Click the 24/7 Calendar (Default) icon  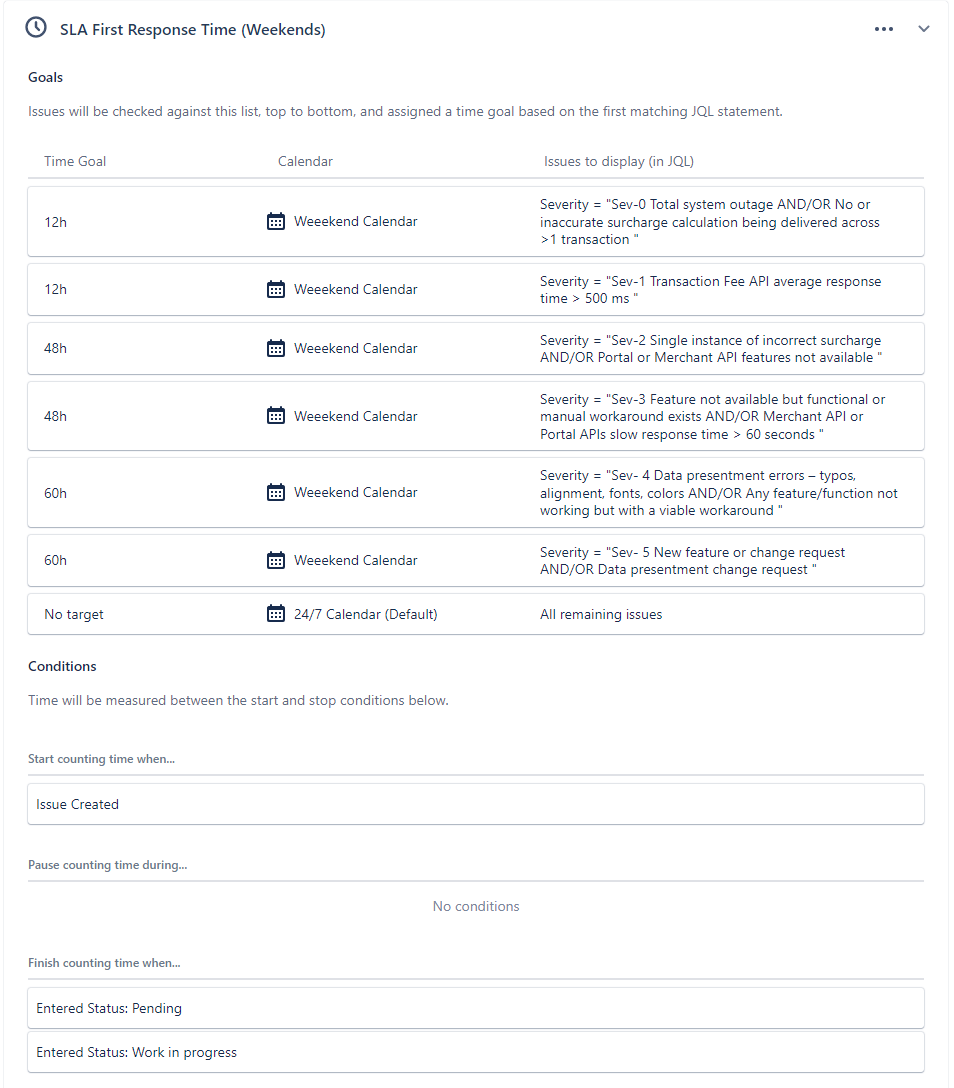tap(276, 614)
